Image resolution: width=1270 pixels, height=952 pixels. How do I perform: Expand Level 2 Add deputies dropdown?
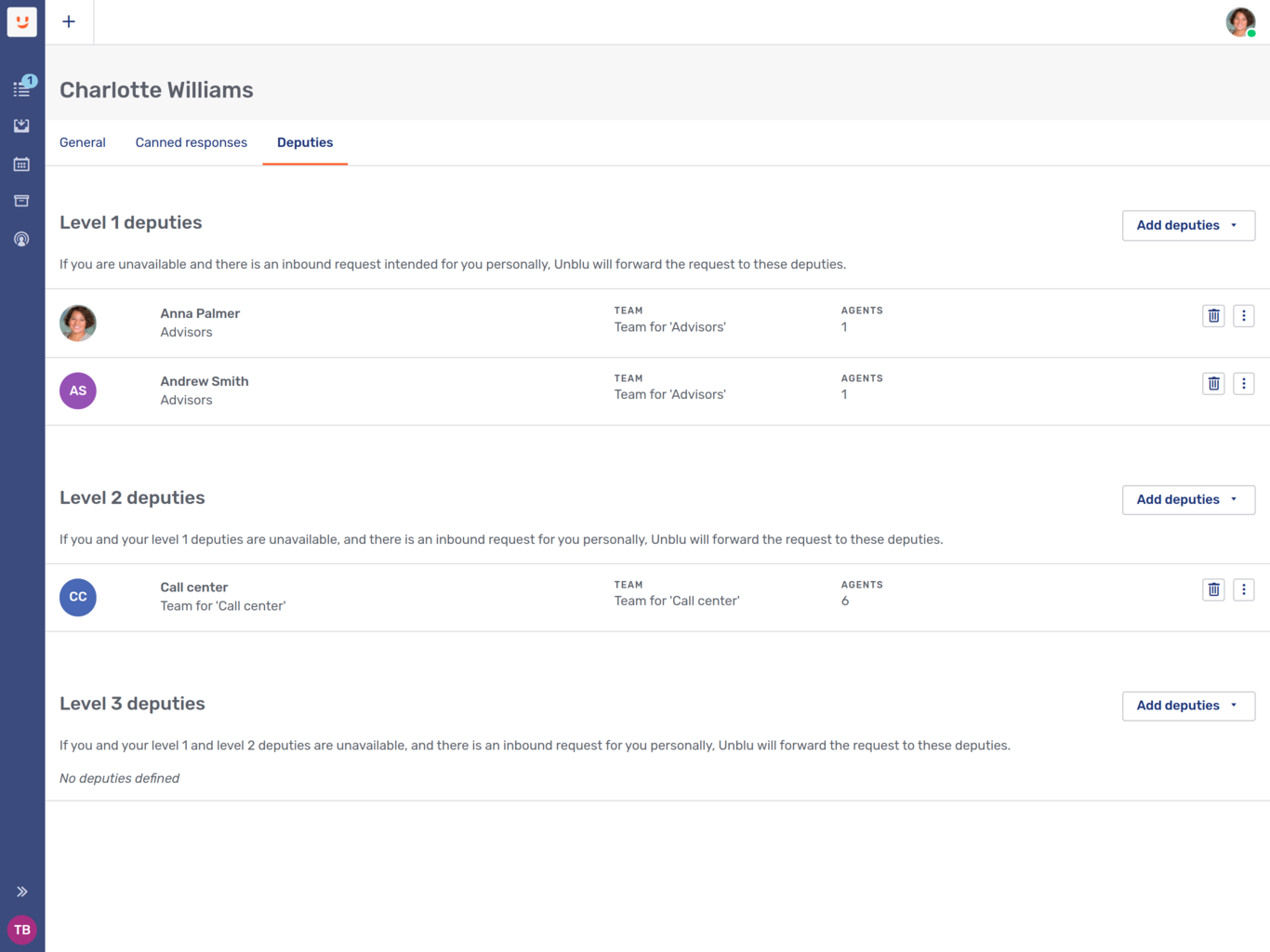pos(1187,500)
